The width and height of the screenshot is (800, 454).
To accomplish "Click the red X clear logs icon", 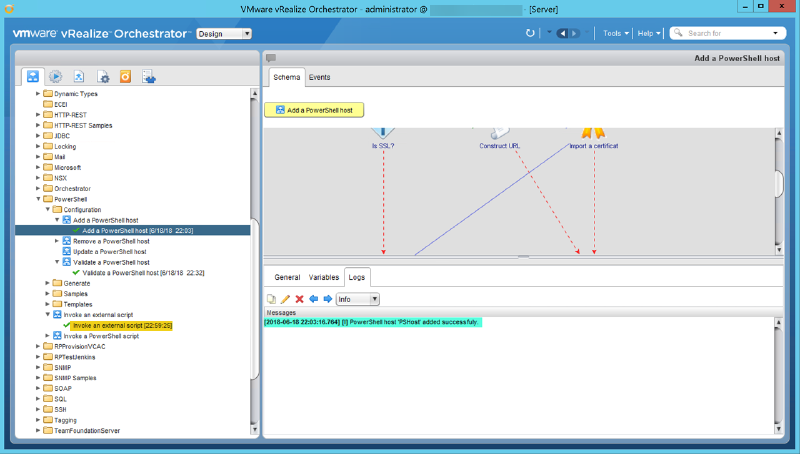I will [x=299, y=299].
